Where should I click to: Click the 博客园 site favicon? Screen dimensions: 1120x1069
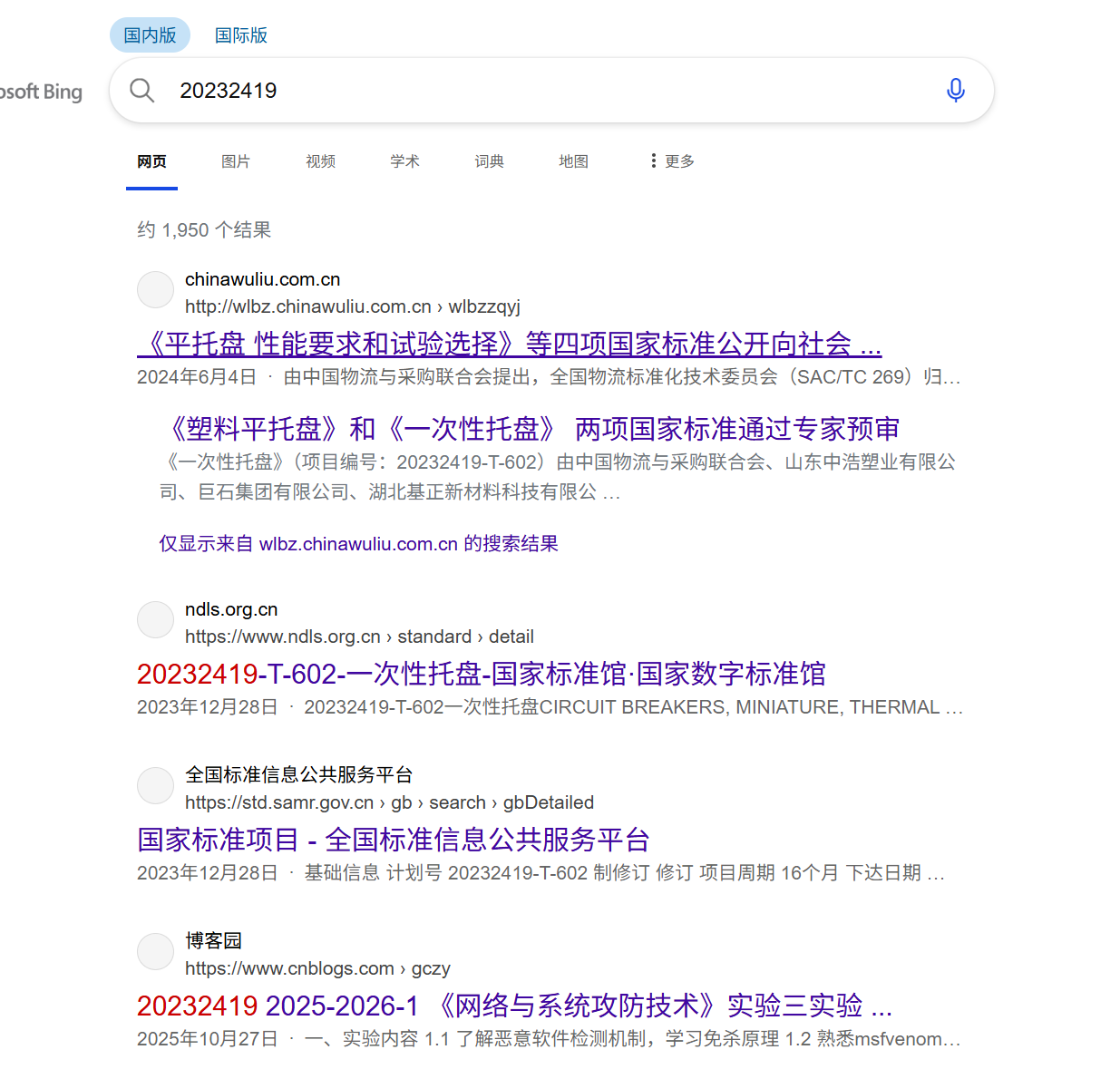[155, 951]
